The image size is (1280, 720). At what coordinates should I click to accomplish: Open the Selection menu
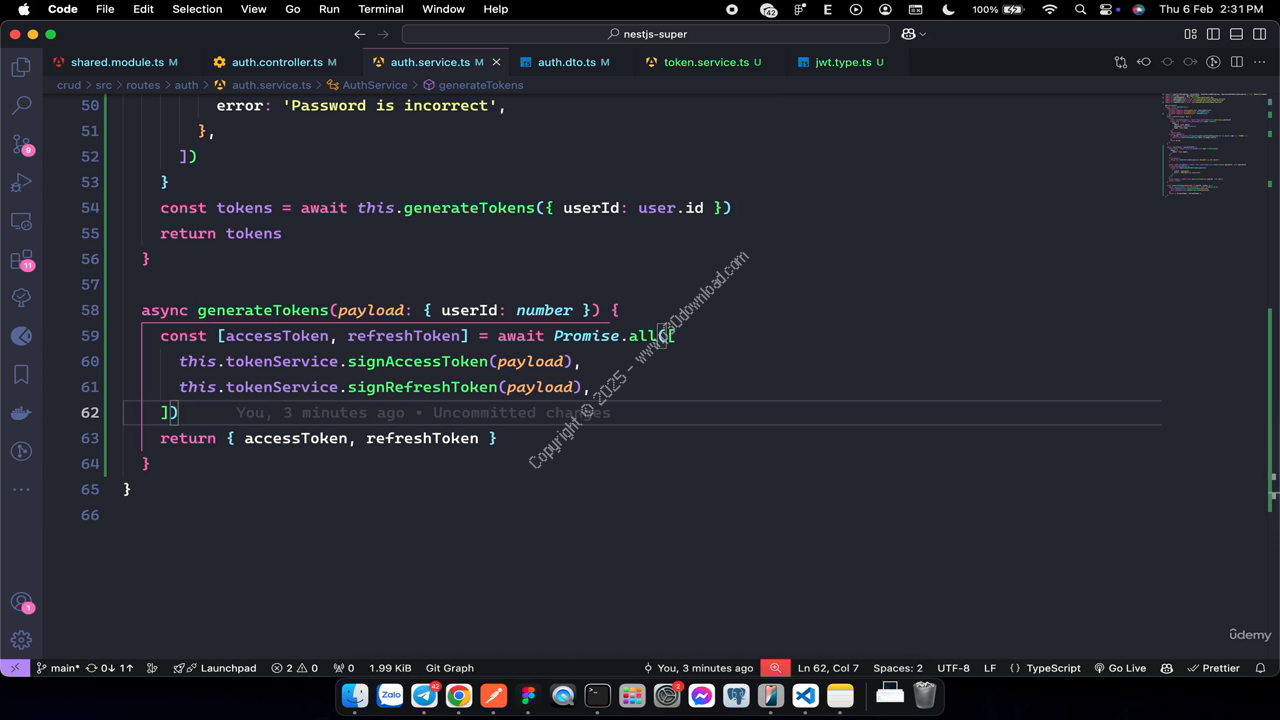point(197,9)
